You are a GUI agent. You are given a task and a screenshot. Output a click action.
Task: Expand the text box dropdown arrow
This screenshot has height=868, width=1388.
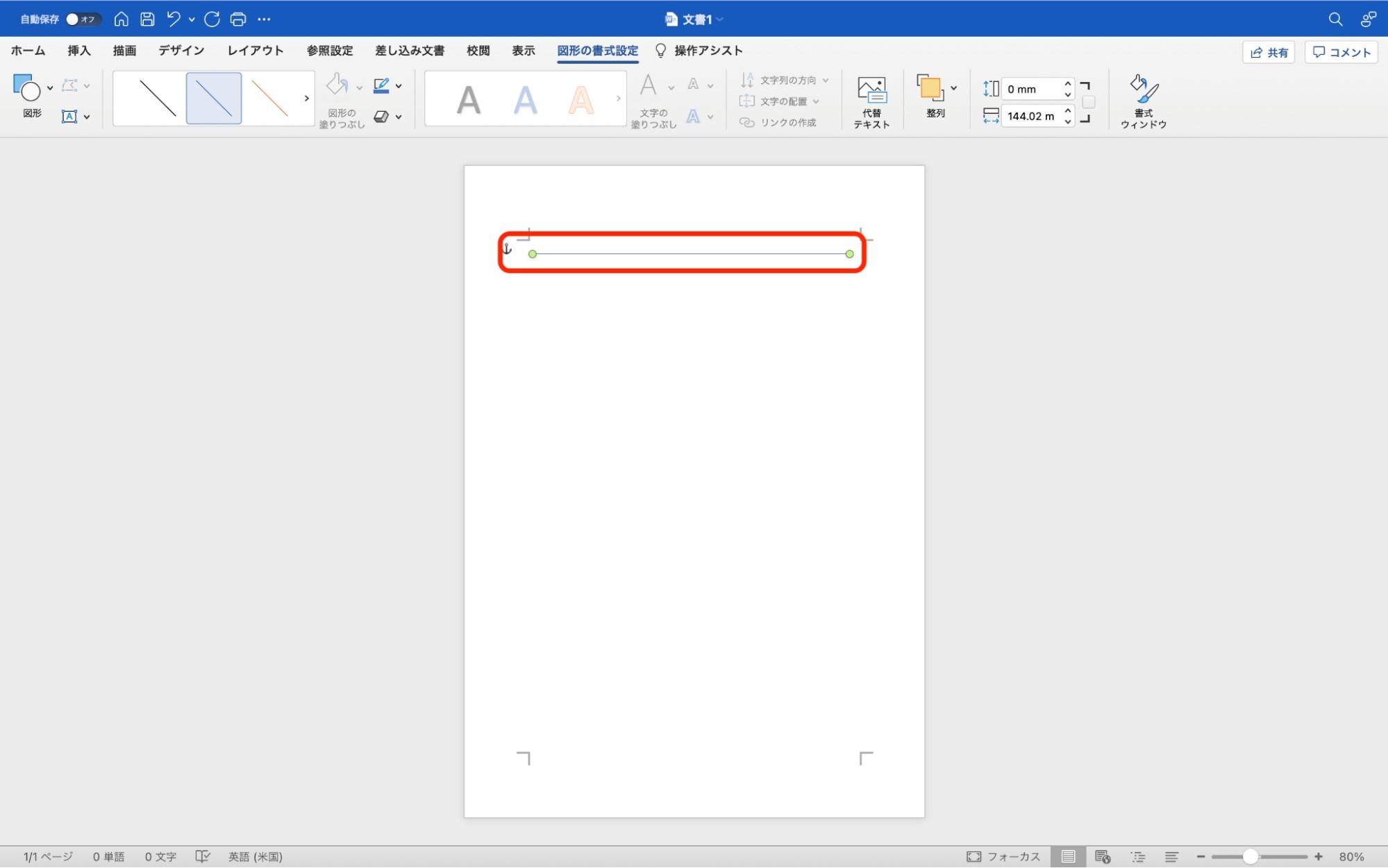[87, 117]
